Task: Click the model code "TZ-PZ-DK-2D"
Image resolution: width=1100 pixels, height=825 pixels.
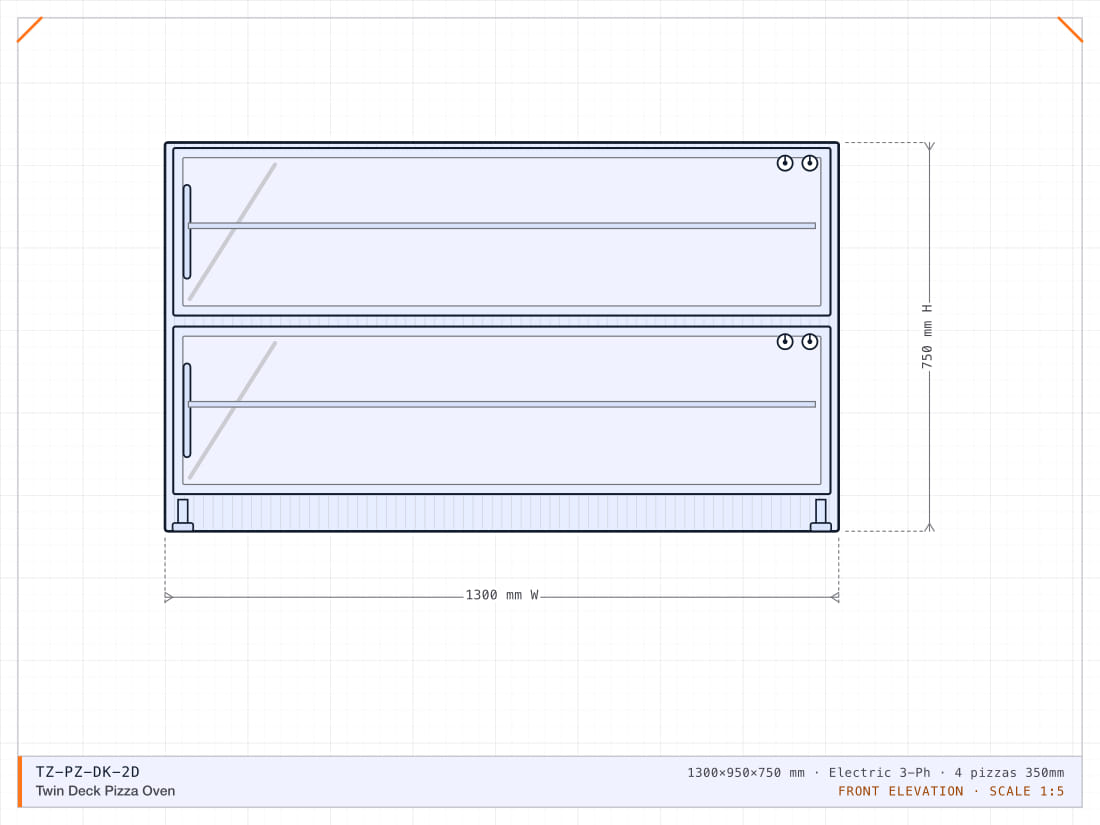Action: click(88, 772)
